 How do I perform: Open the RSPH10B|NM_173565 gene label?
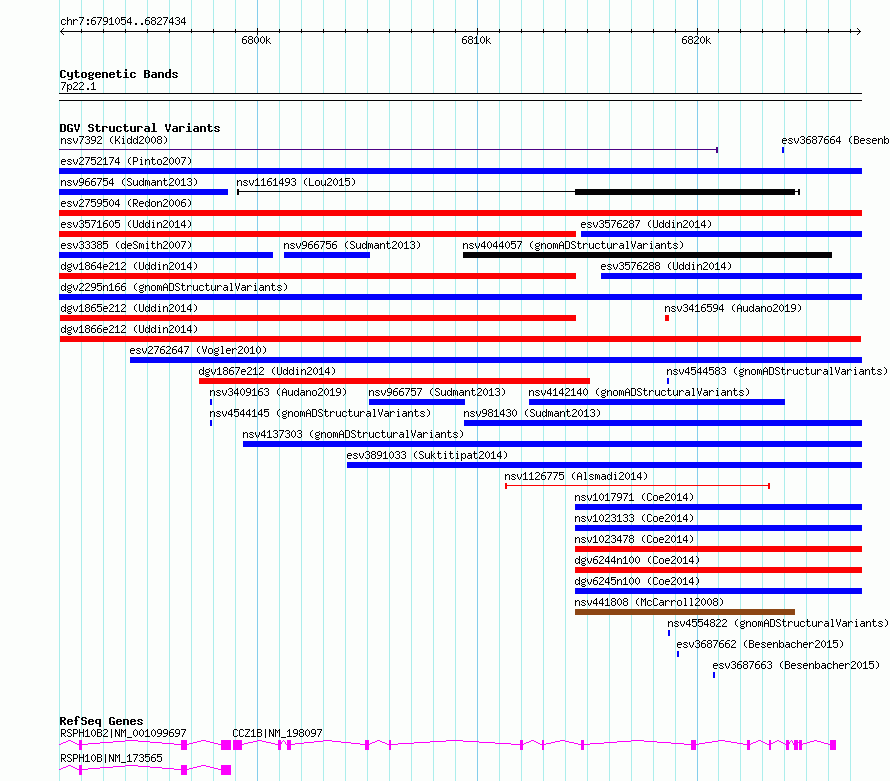(x=111, y=758)
